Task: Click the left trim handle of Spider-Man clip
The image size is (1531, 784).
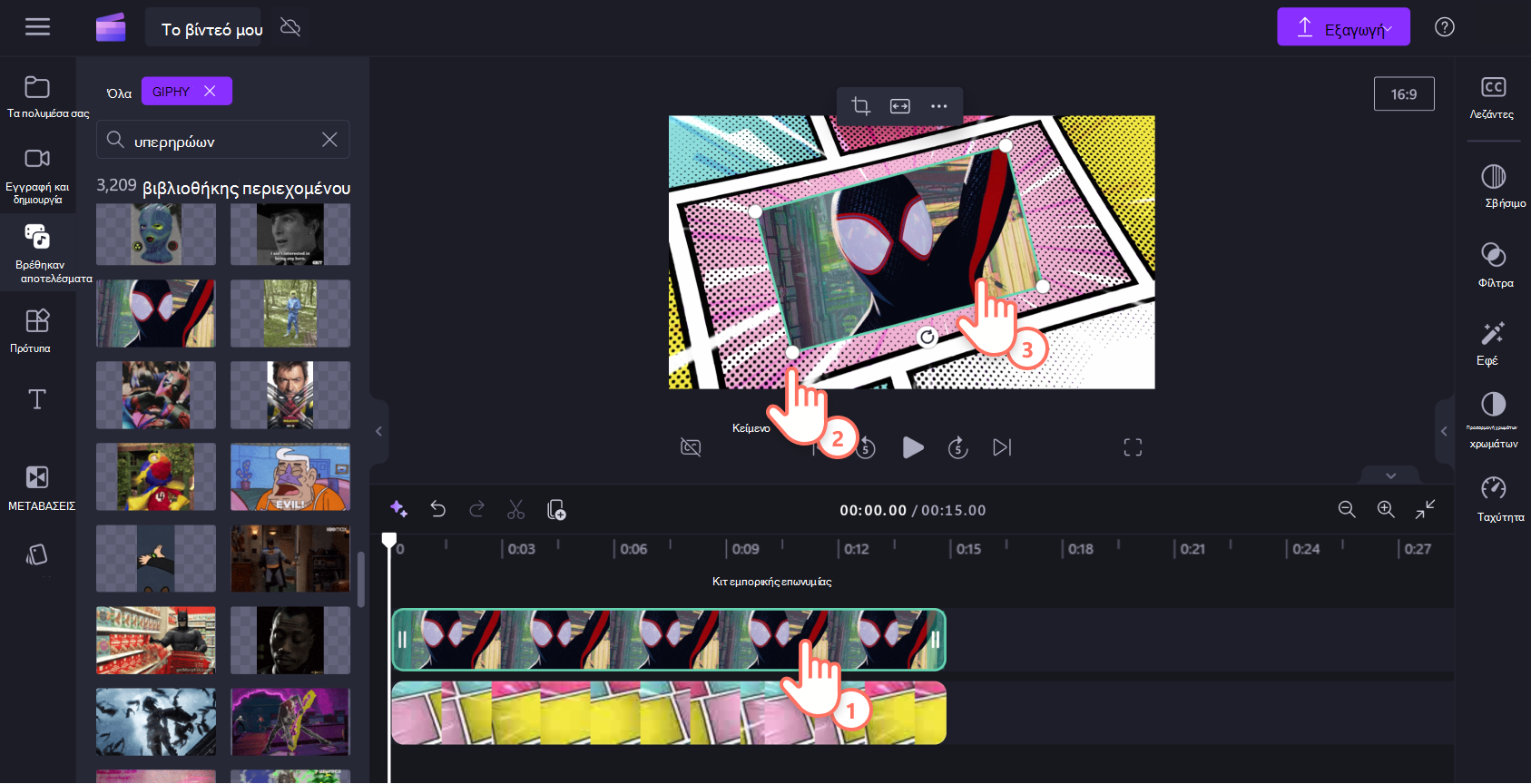Action: pyautogui.click(x=402, y=640)
